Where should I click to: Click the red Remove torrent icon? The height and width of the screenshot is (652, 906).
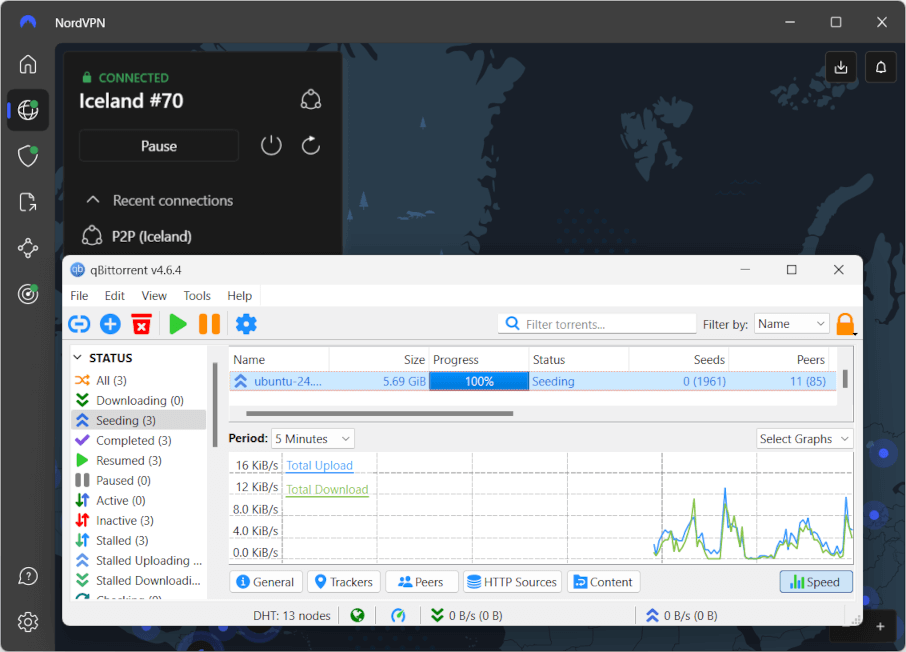click(142, 324)
